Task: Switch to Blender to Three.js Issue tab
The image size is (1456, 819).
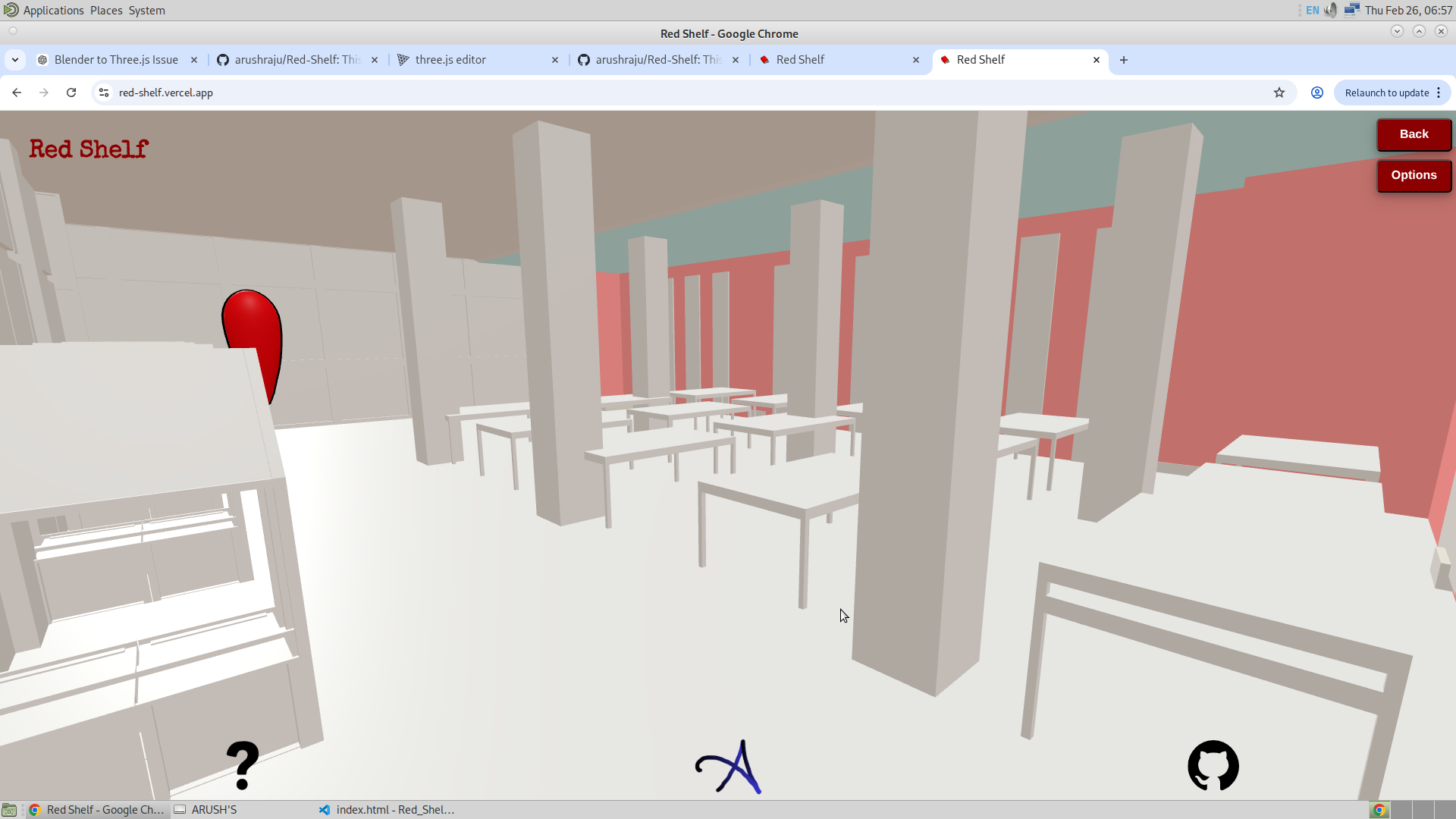Action: [116, 60]
